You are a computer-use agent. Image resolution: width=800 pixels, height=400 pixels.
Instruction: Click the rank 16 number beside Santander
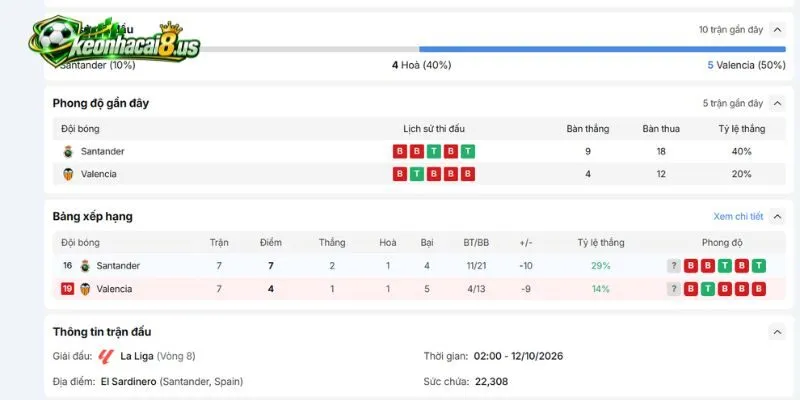67,266
